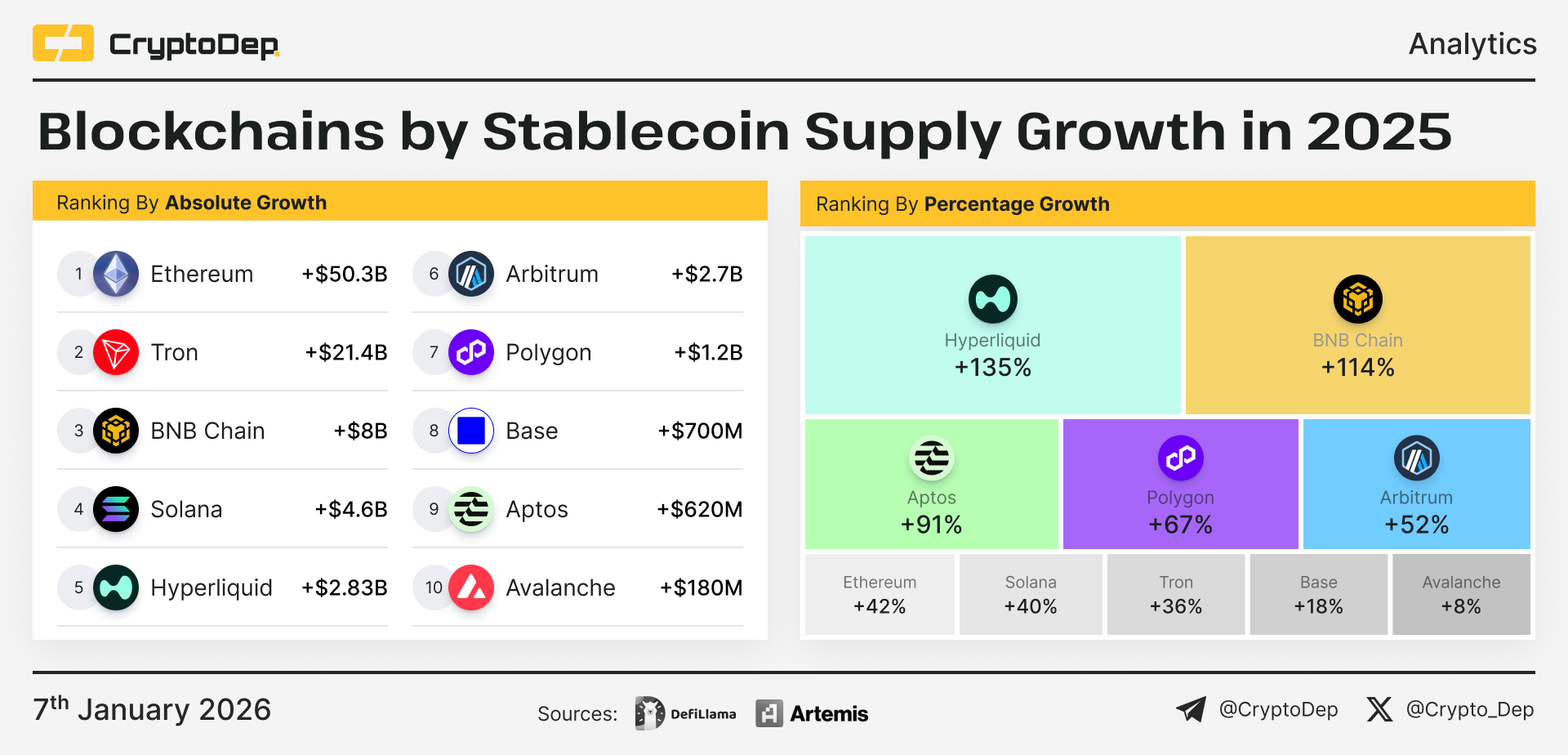Click the Polygon logo in the purple tile
The image size is (1568, 755).
[x=1180, y=458]
